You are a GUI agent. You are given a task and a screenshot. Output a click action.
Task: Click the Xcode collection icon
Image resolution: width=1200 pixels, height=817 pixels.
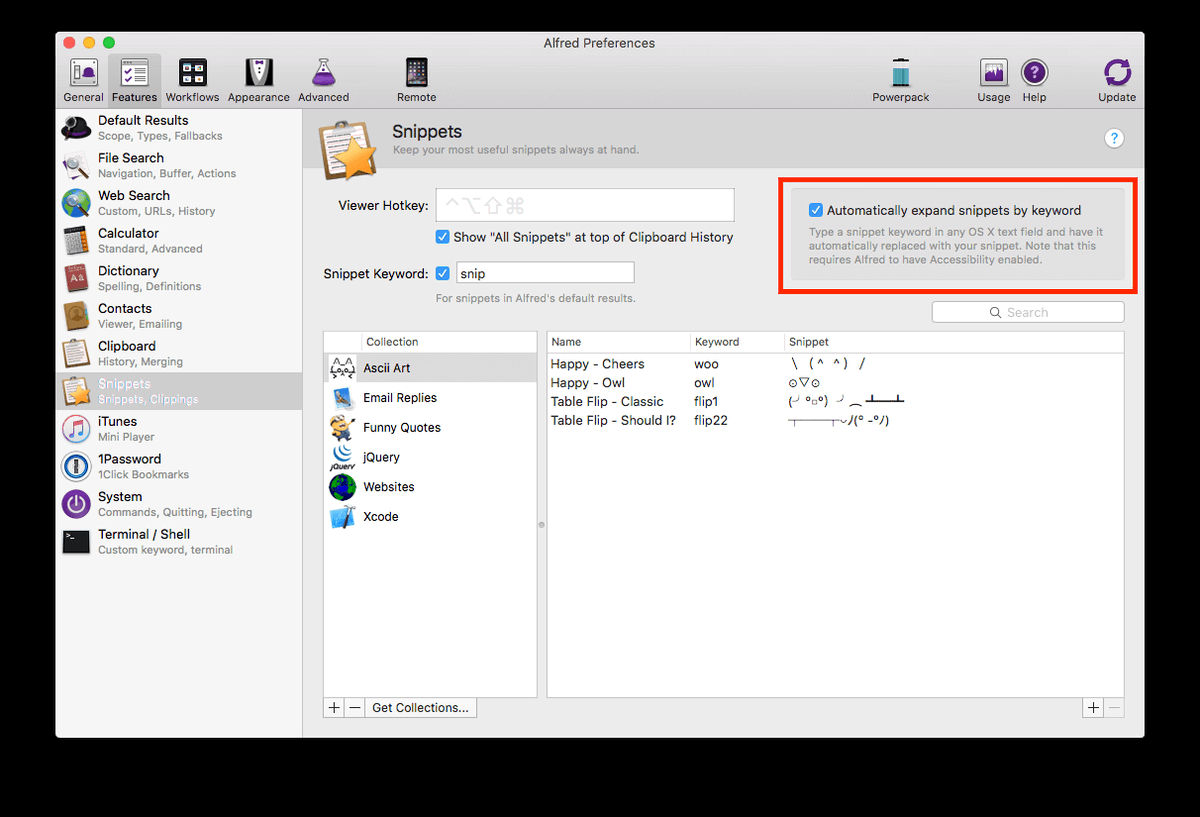point(343,517)
